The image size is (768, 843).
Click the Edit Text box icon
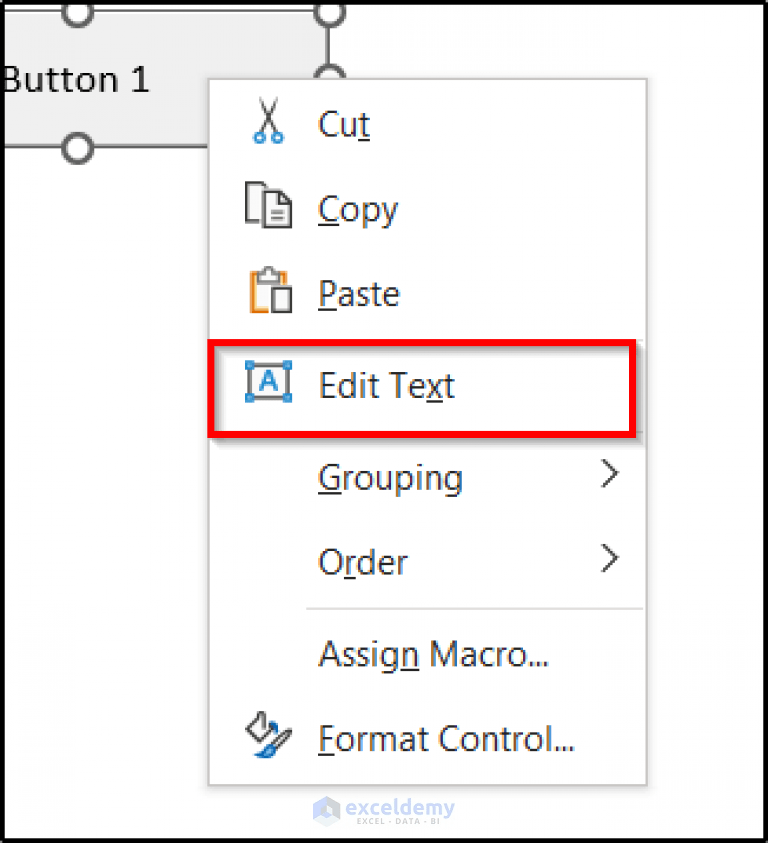pyautogui.click(x=266, y=383)
